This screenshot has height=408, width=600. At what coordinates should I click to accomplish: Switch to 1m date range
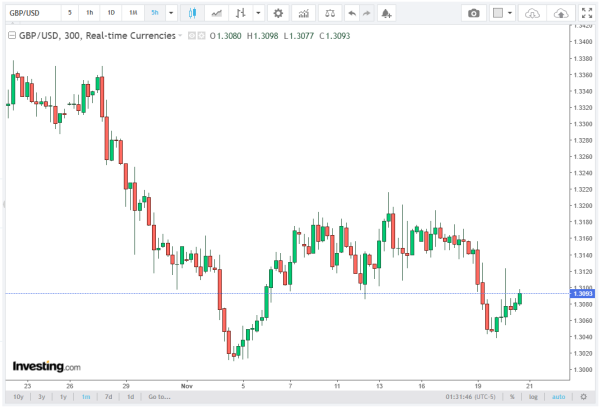(x=85, y=397)
